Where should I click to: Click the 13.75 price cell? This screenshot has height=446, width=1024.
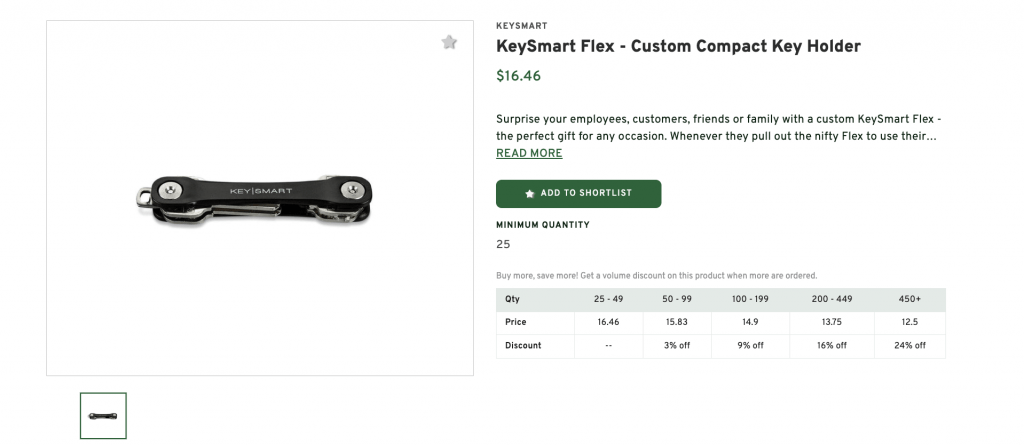point(831,322)
